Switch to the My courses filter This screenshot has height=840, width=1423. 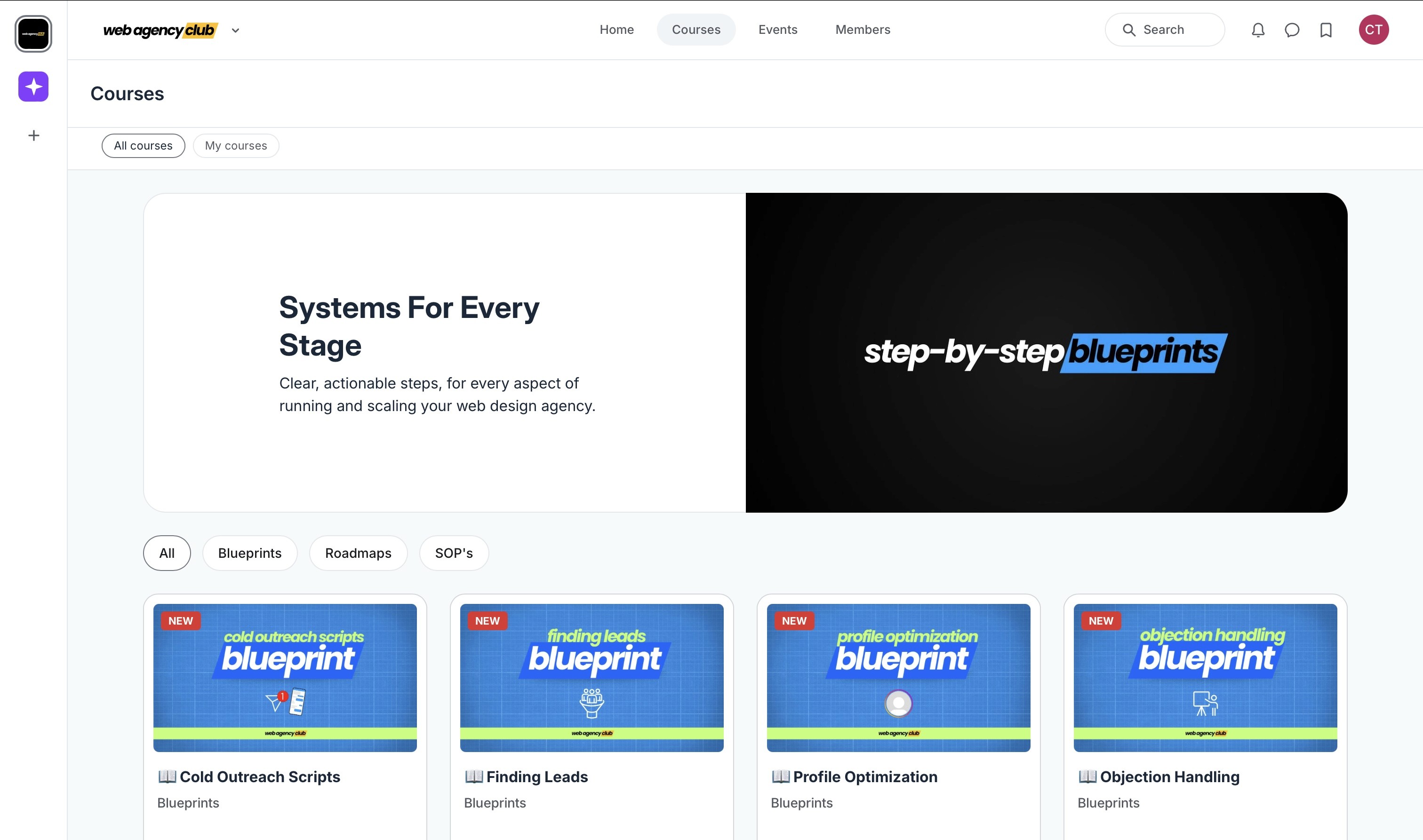coord(236,145)
